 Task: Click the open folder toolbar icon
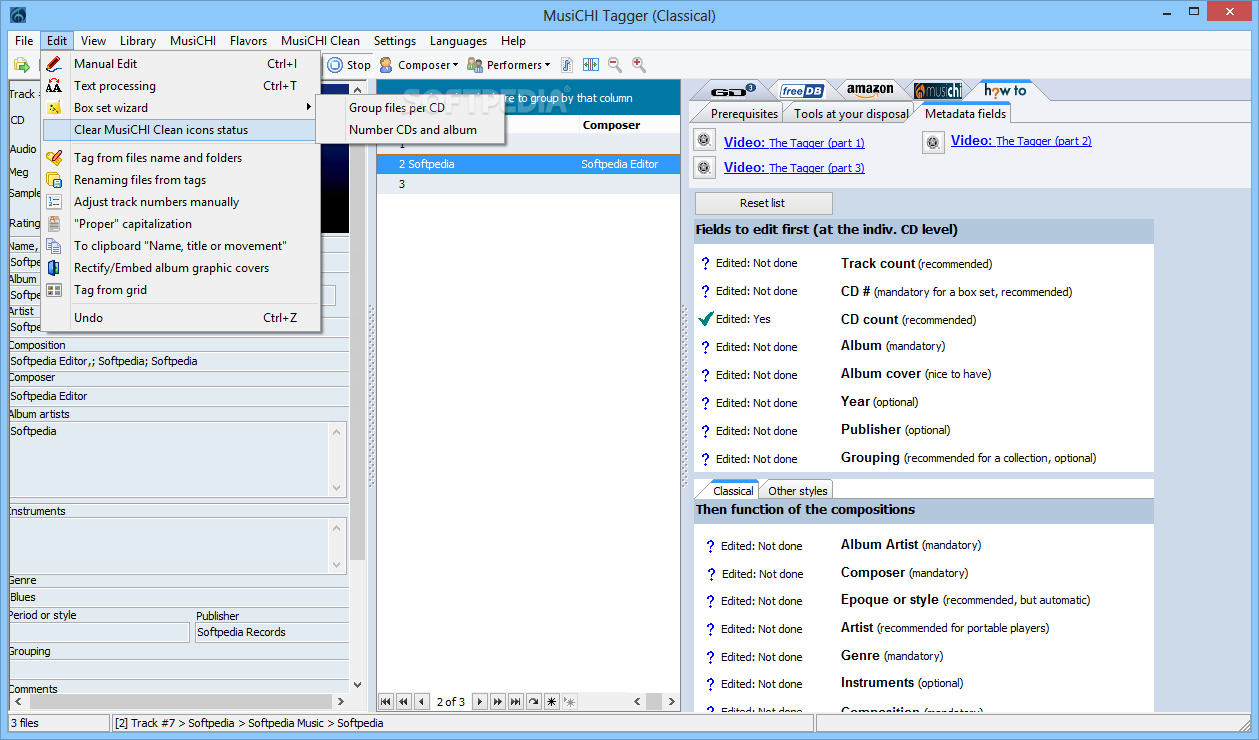(x=21, y=65)
